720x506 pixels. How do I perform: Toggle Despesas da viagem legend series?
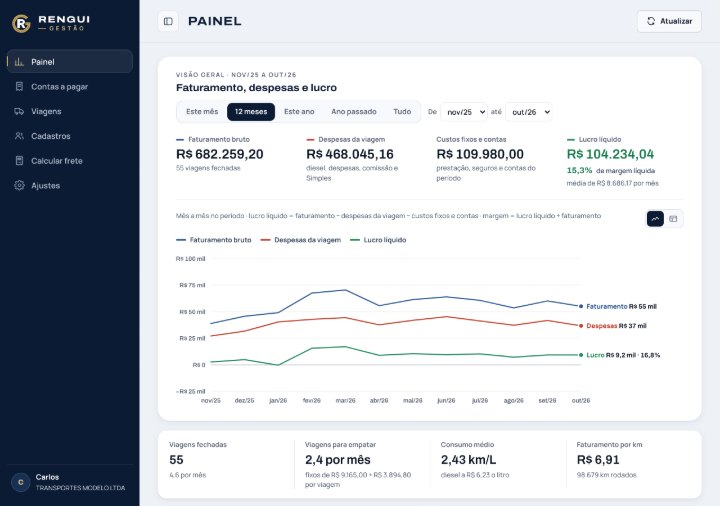point(301,240)
